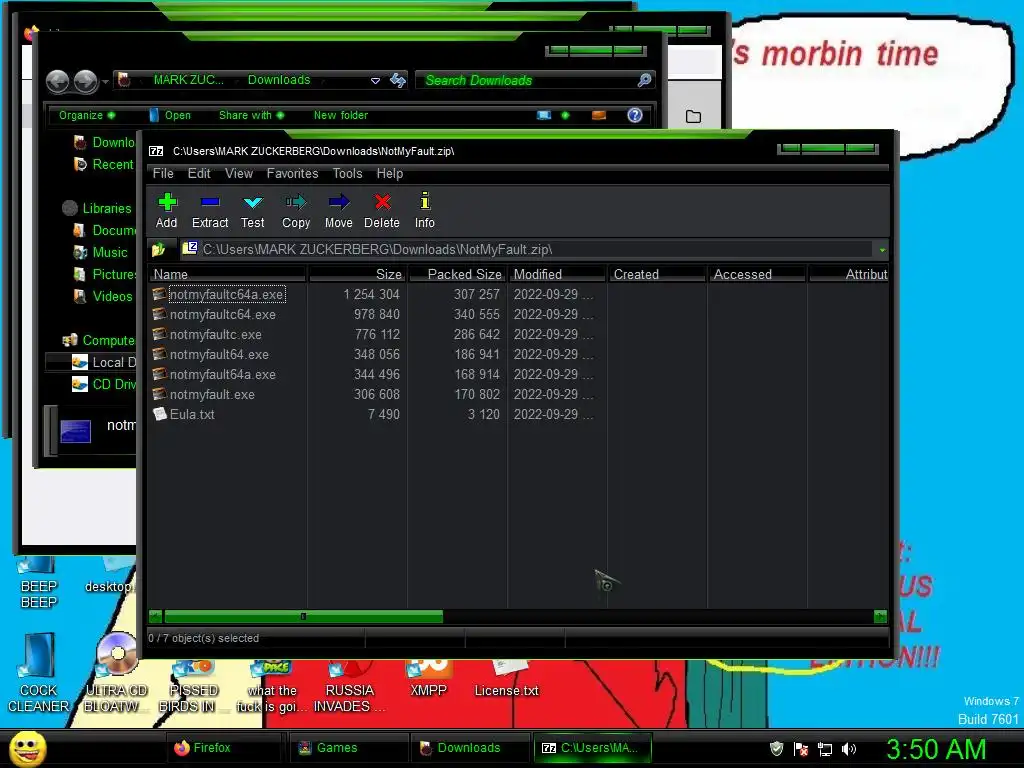The width and height of the screenshot is (1024, 768).
Task: Click the Action Center flag icon
Action: (x=801, y=749)
